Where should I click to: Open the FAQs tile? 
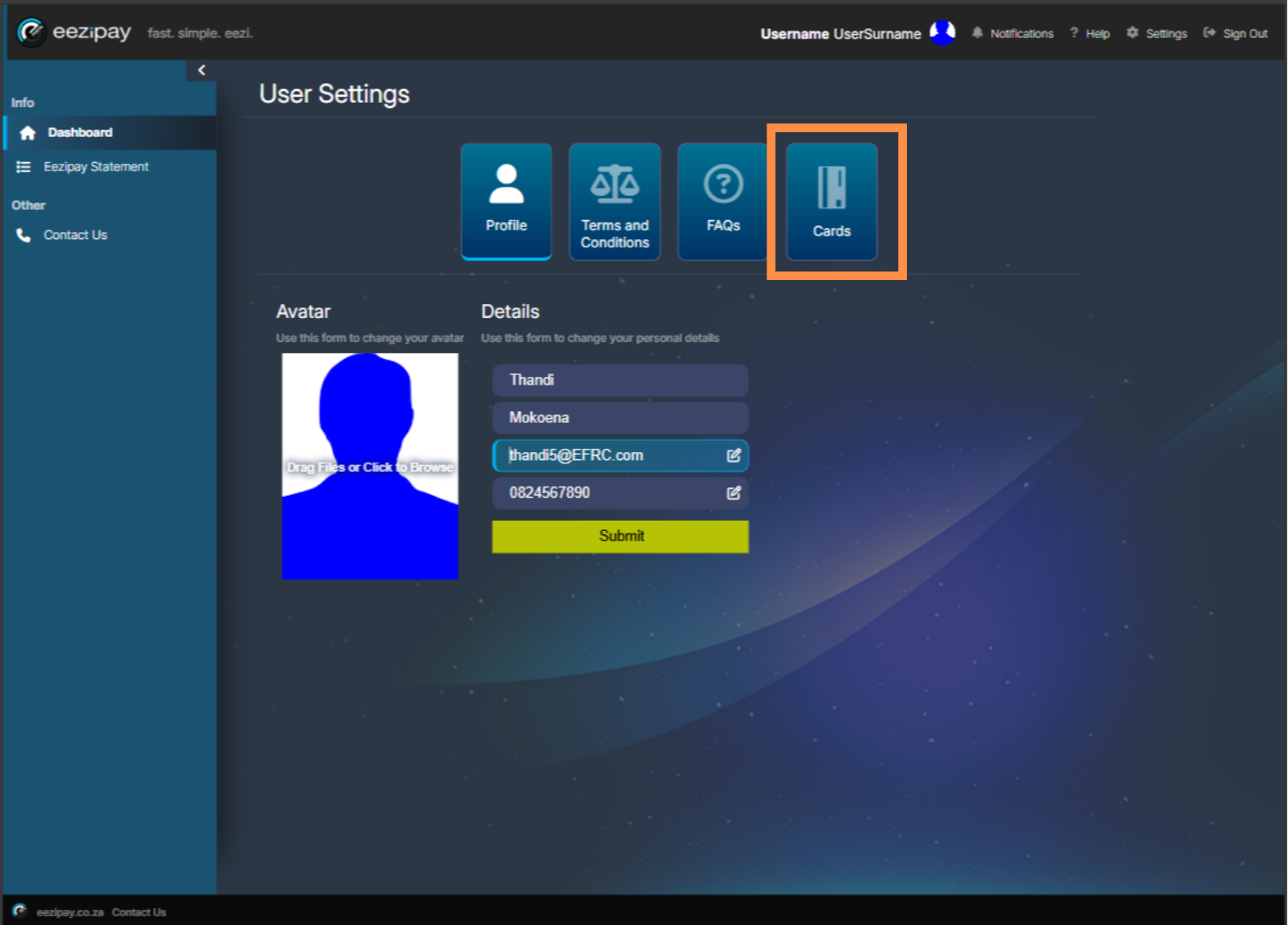point(723,201)
